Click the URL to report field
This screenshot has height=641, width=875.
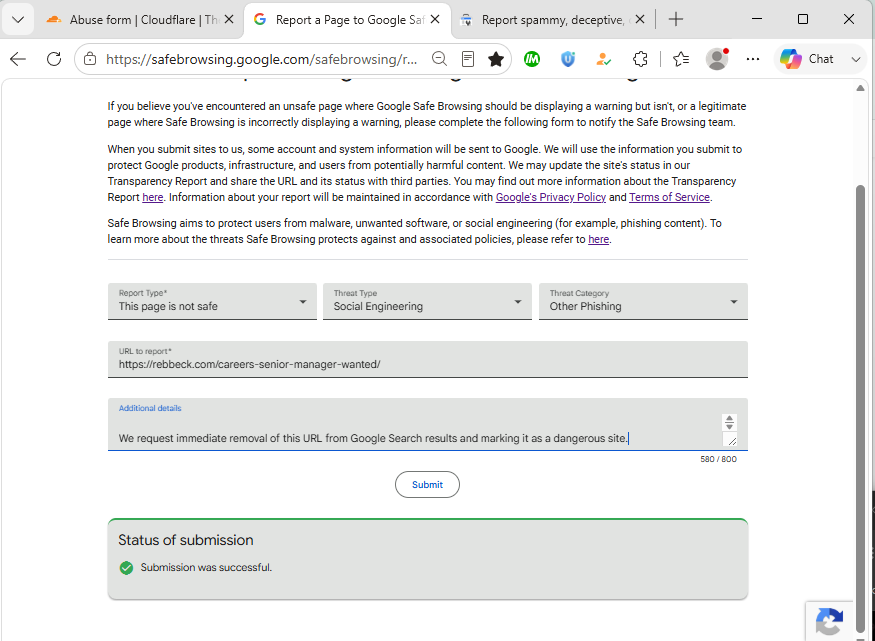coord(427,359)
